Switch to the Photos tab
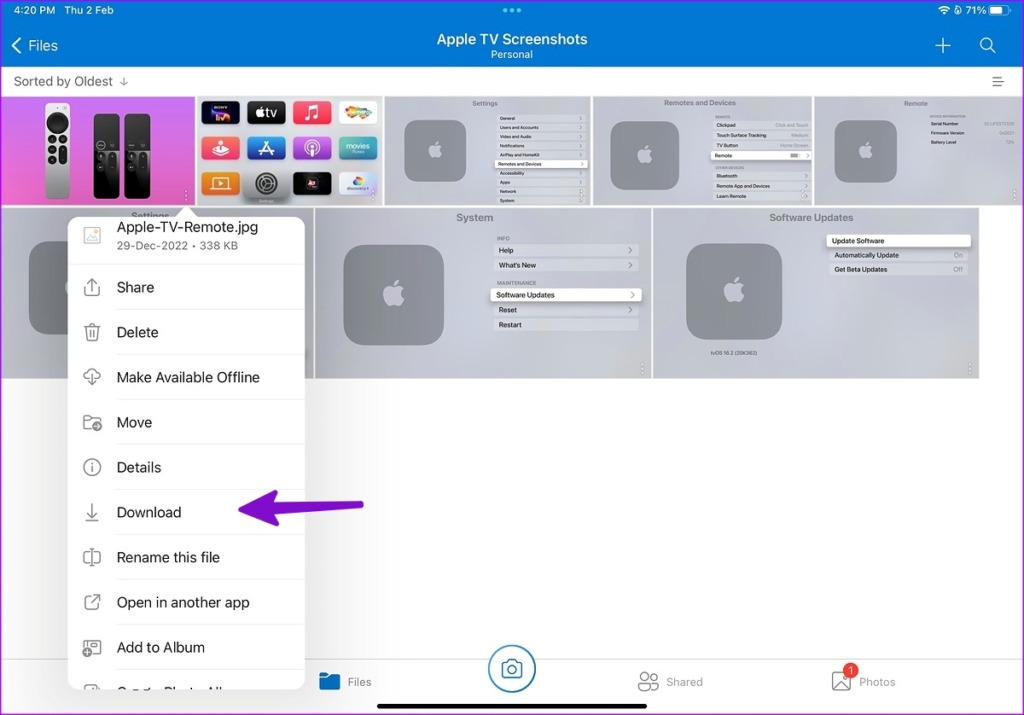1024x715 pixels. click(864, 681)
